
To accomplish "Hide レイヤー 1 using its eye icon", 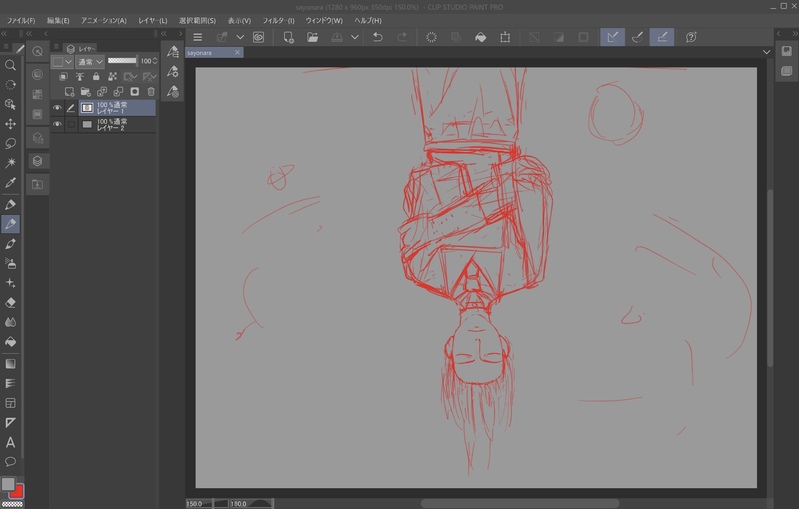I will (57, 108).
